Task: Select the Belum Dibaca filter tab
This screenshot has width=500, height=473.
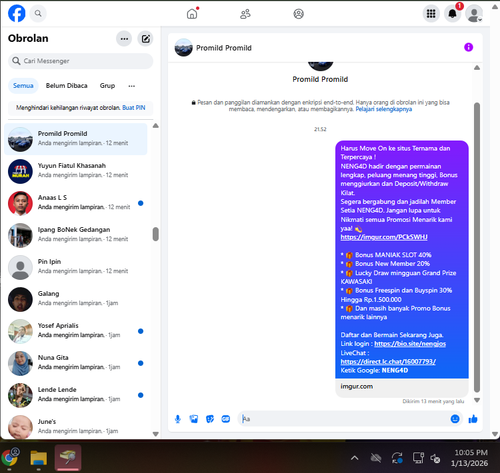Action: 67,86
